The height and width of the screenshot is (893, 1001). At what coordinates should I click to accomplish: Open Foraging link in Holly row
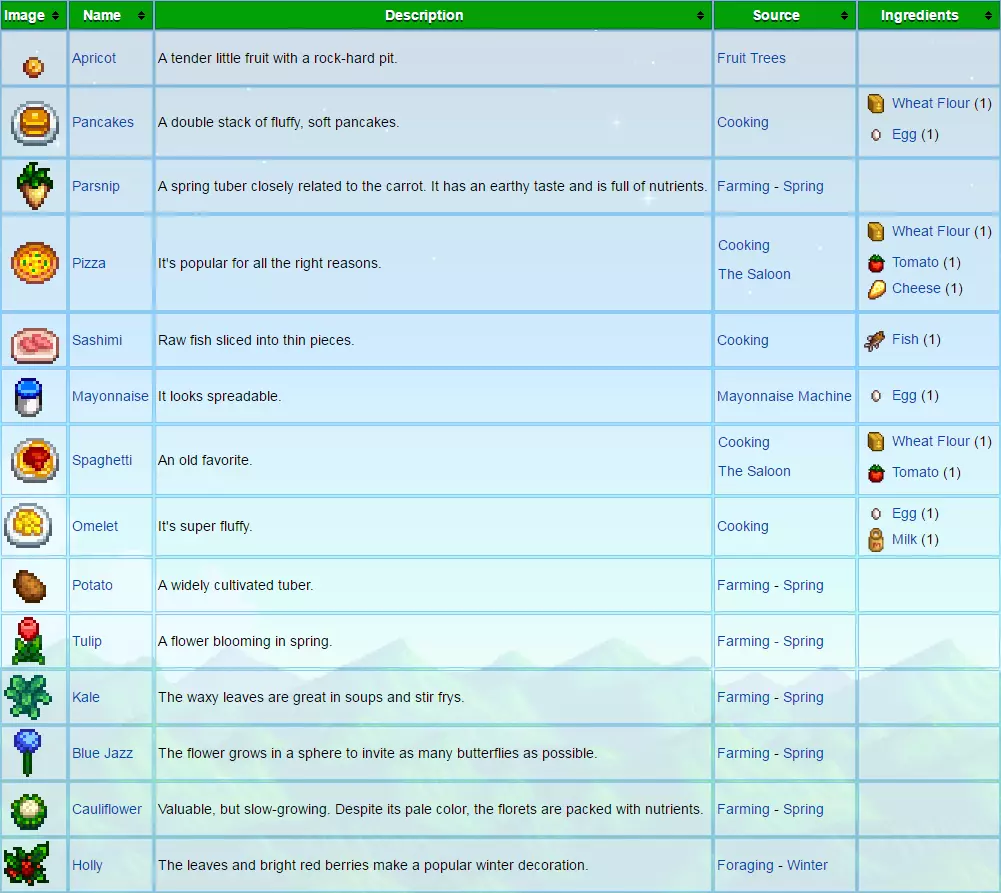pos(745,866)
